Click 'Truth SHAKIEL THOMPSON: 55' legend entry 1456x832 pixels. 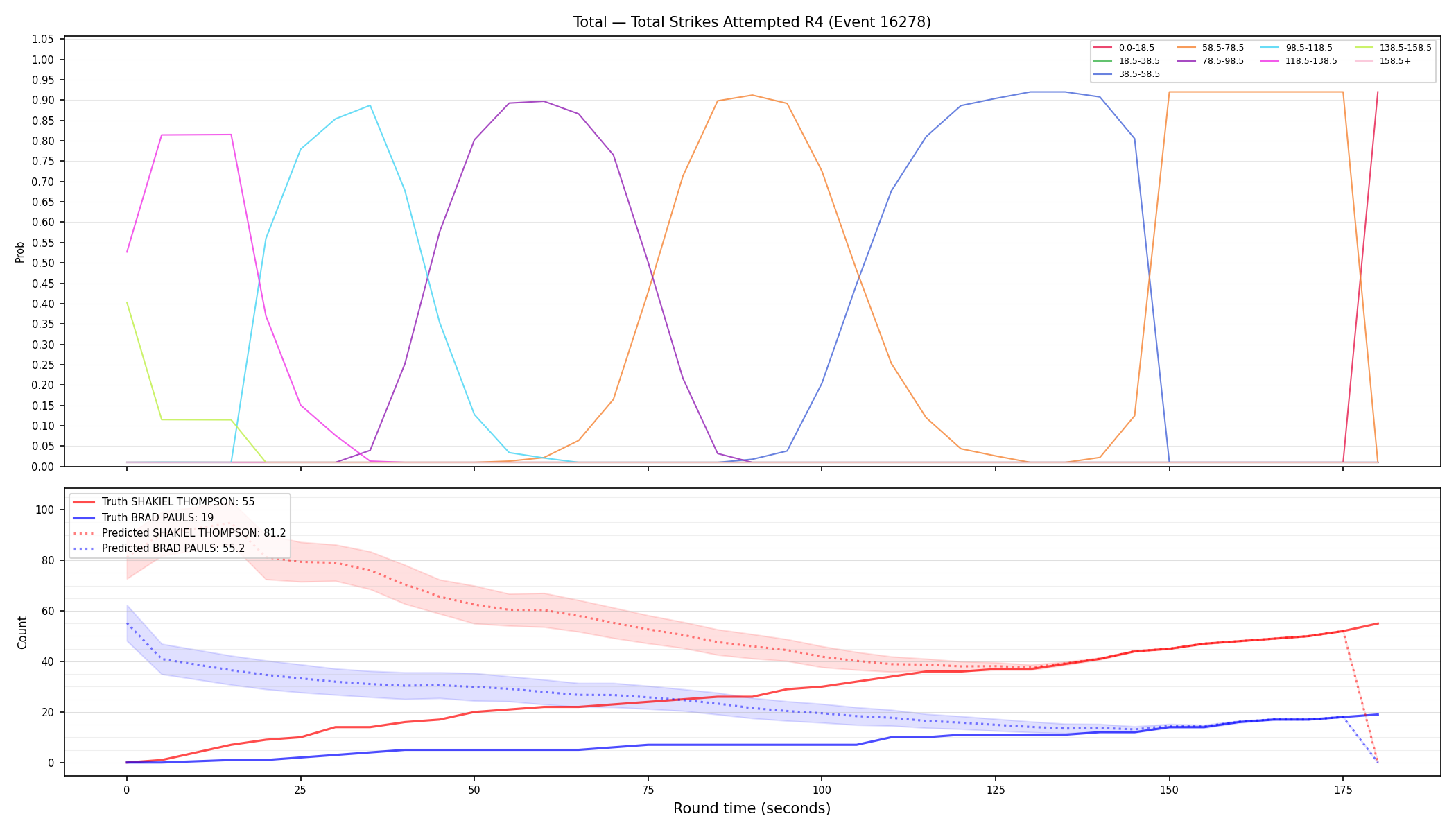pos(164,502)
